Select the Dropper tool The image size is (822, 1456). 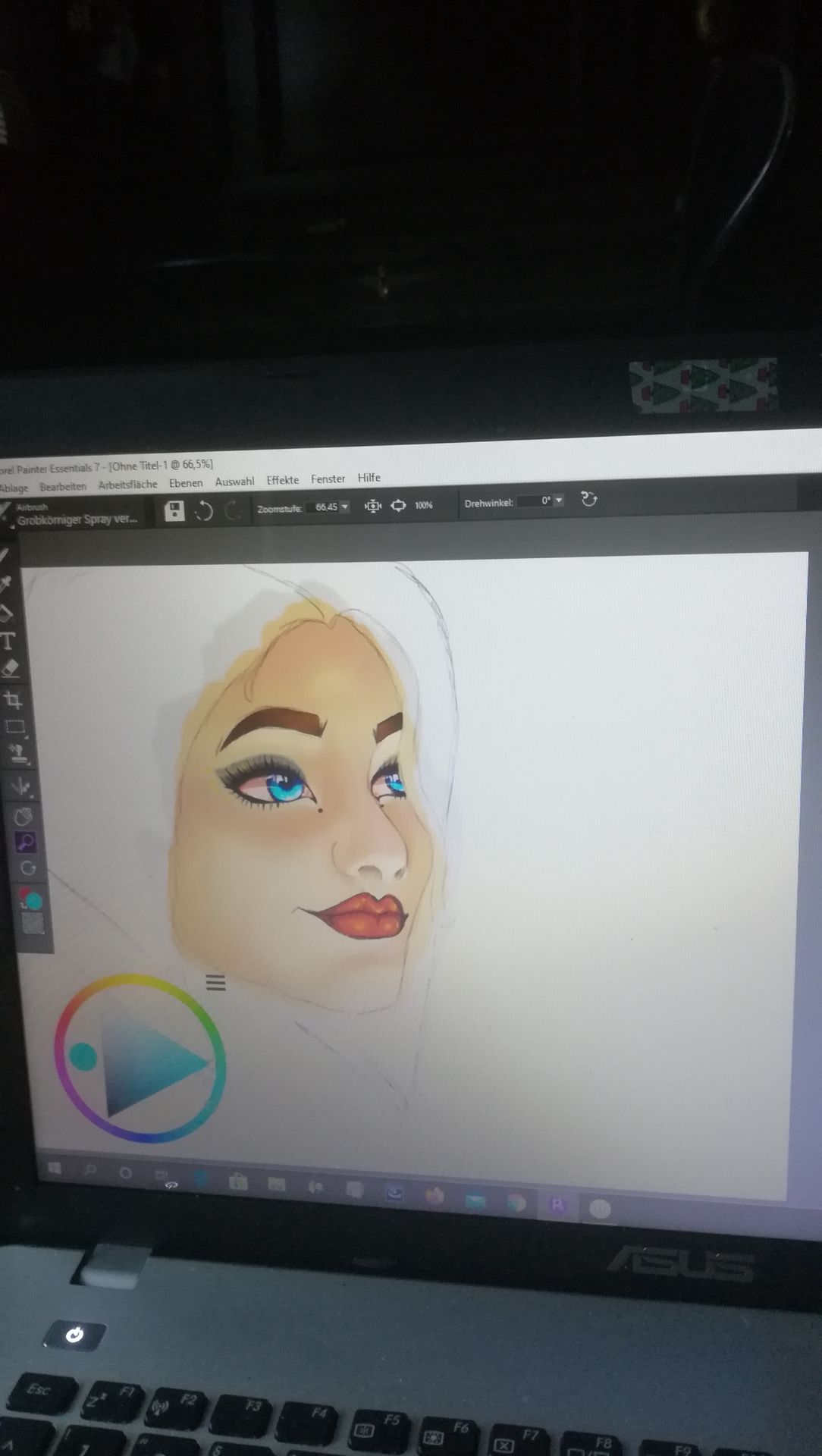(5, 583)
